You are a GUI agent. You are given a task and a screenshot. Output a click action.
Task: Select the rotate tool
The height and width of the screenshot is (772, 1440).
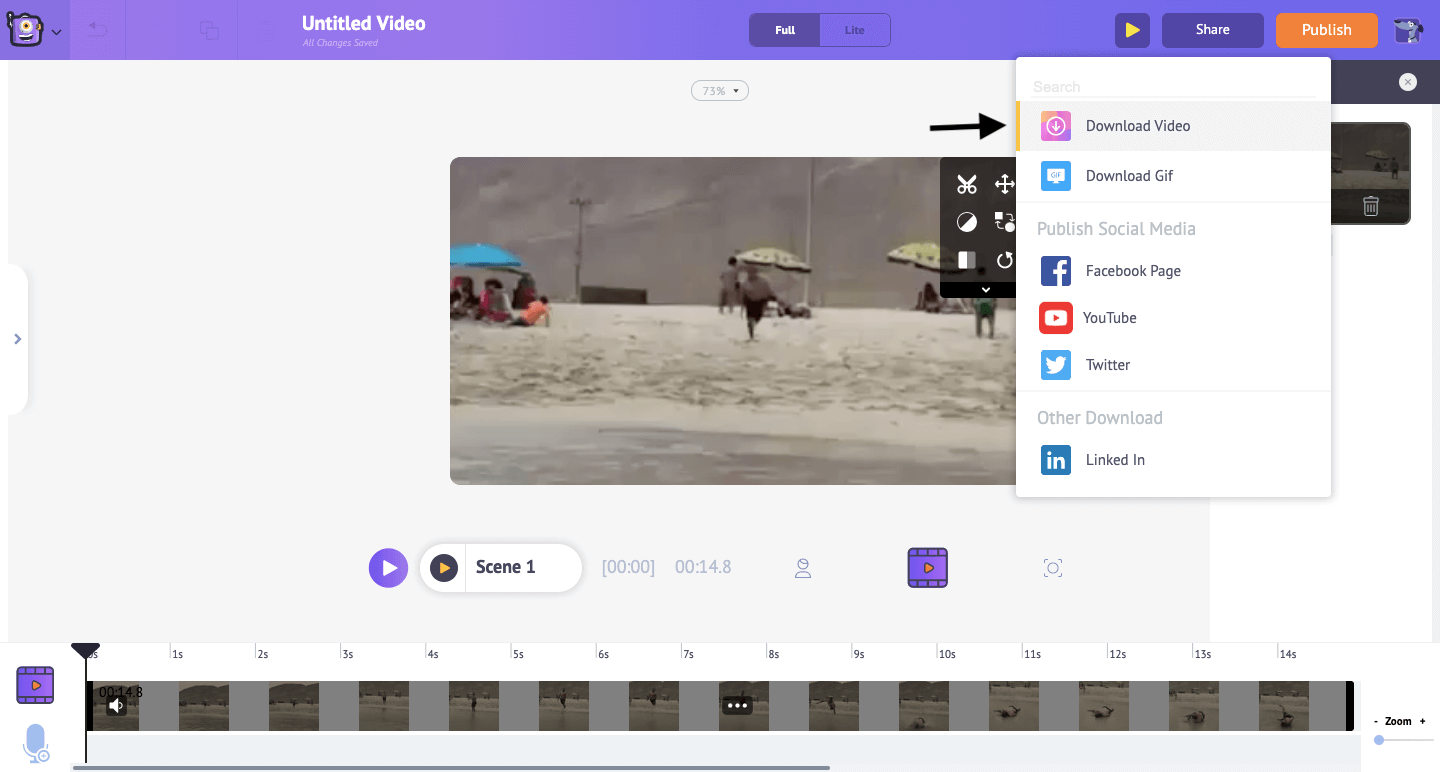(x=1004, y=260)
